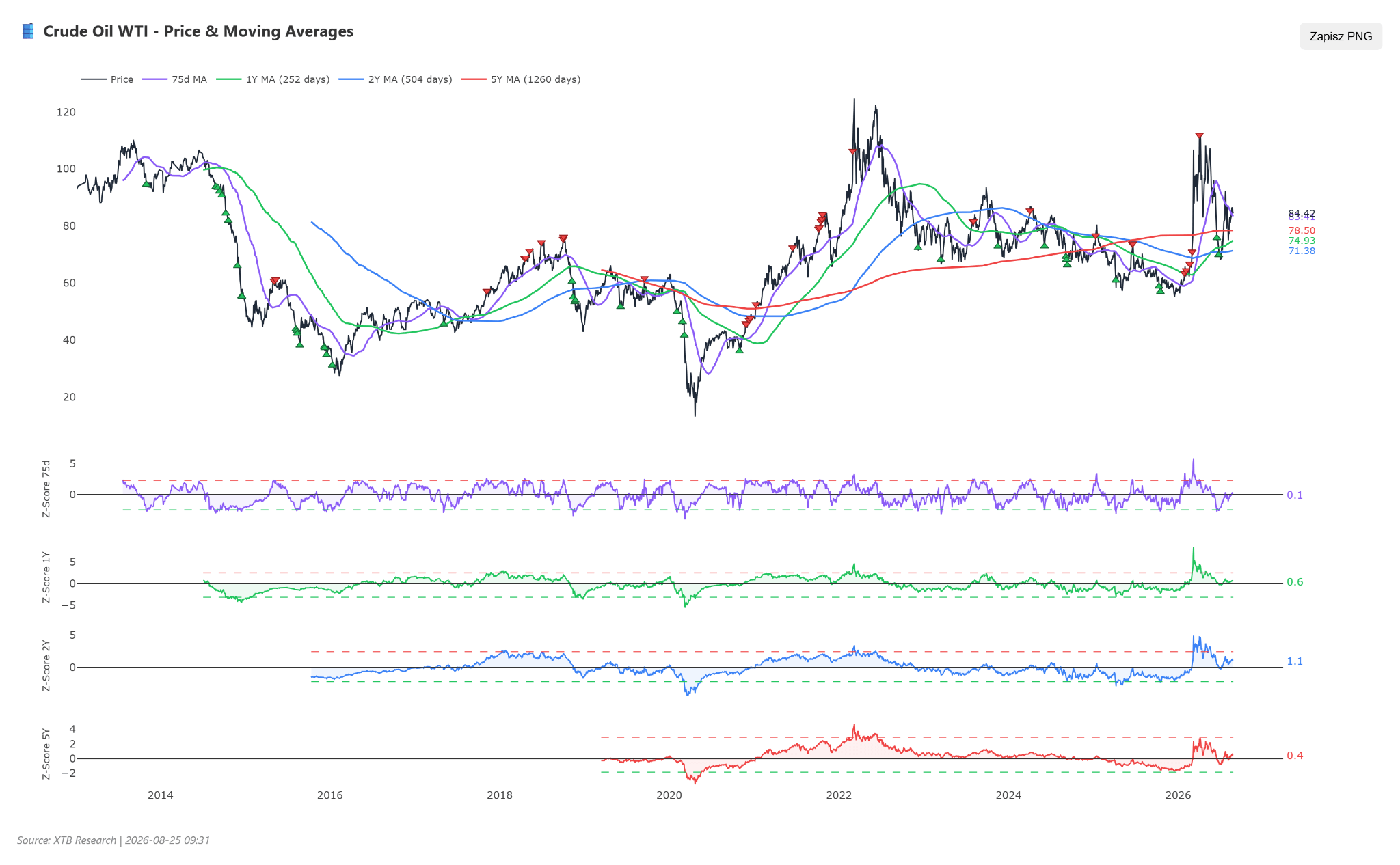Toggle the 1Y MA (252 days) legend entry

click(273, 79)
